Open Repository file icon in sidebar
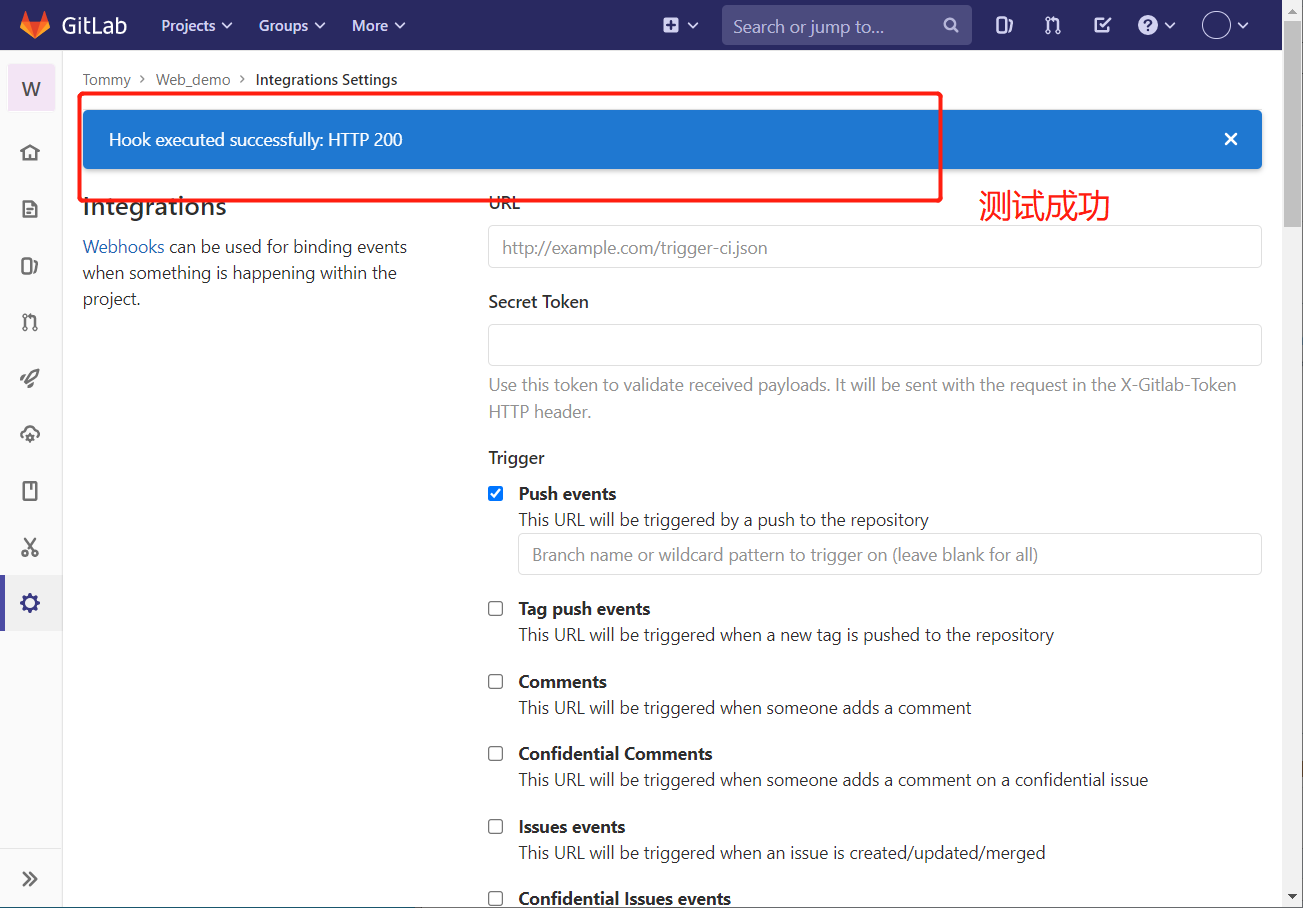This screenshot has height=908, width=1303. point(30,209)
